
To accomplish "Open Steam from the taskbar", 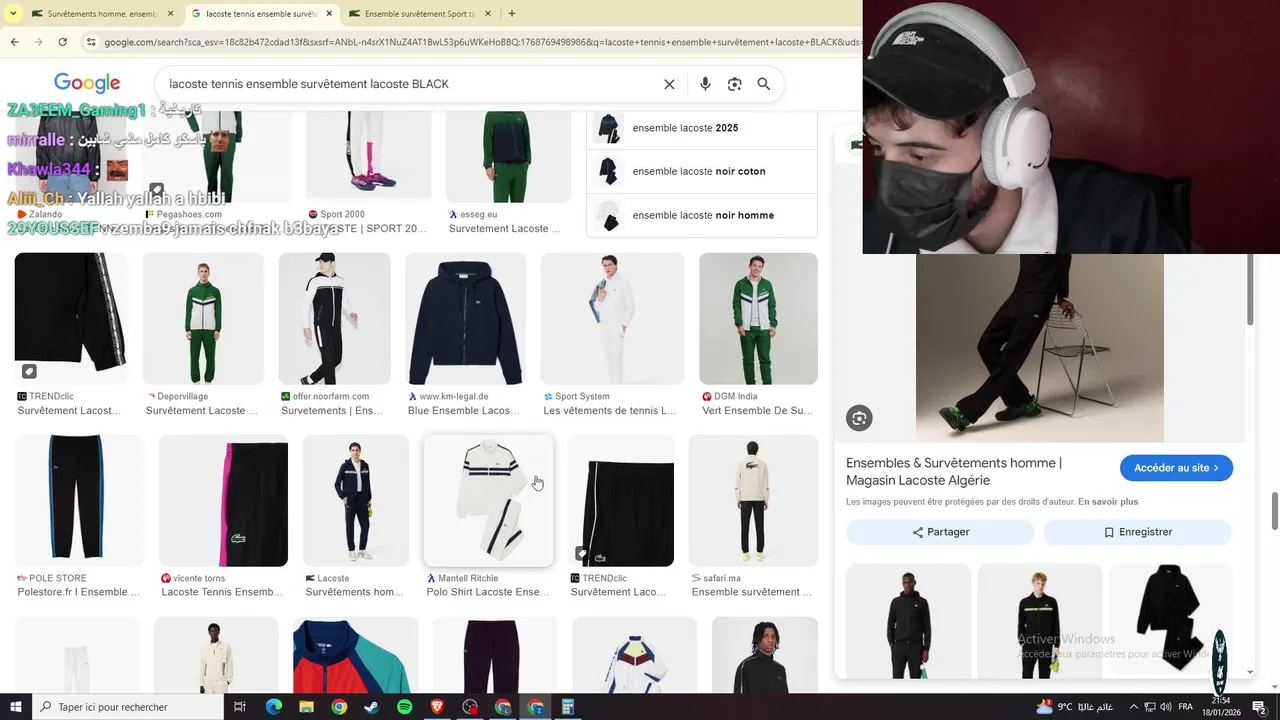I will tap(371, 707).
